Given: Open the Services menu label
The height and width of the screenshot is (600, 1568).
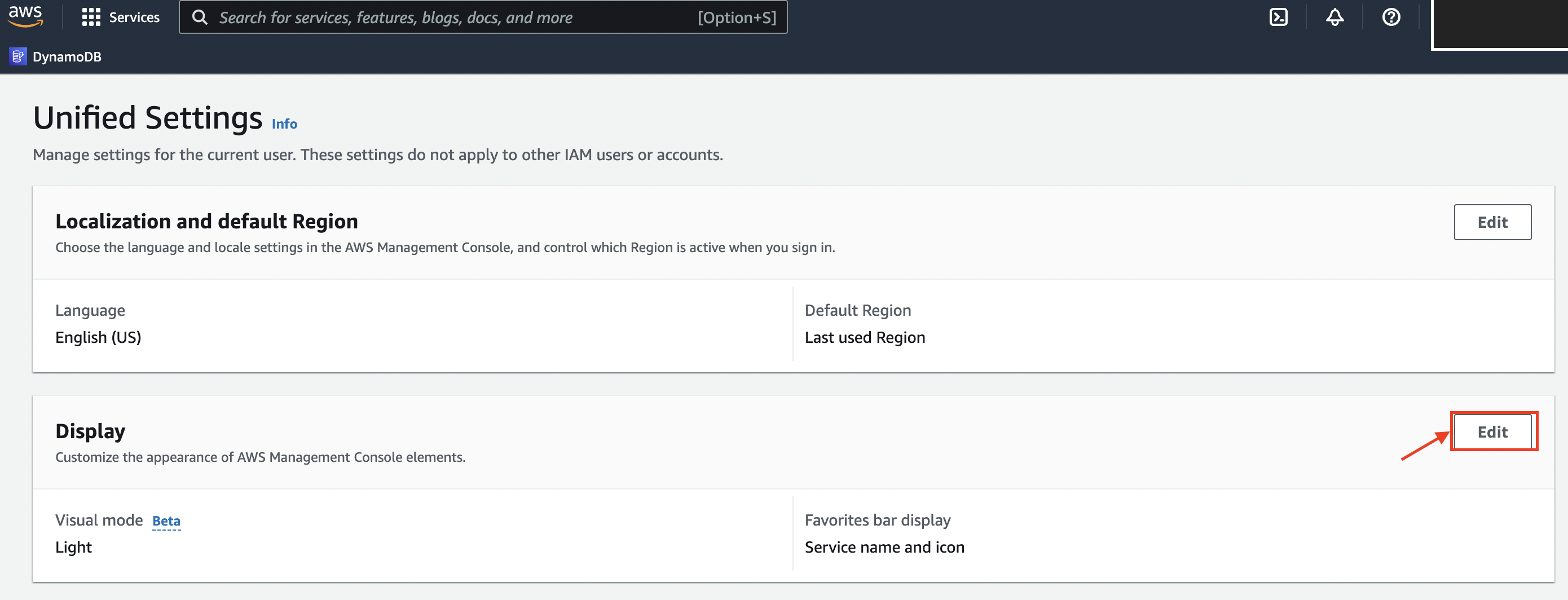Looking at the screenshot, I should pyautogui.click(x=134, y=17).
